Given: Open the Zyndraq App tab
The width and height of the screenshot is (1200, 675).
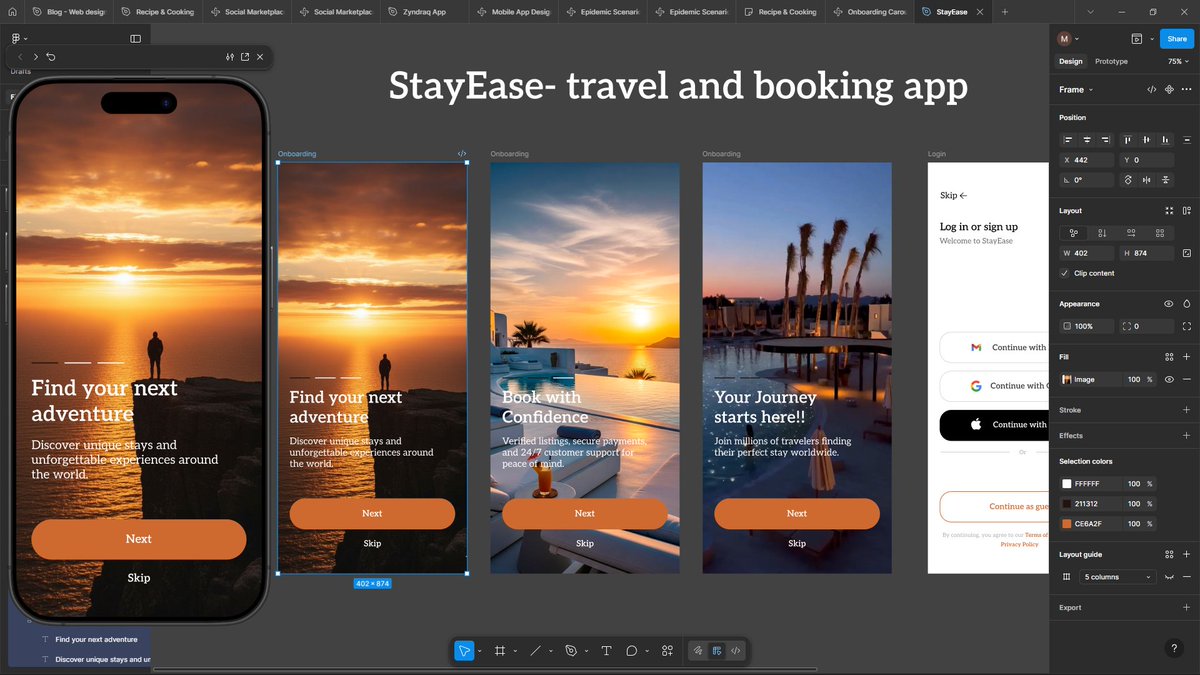Looking at the screenshot, I should coord(424,12).
